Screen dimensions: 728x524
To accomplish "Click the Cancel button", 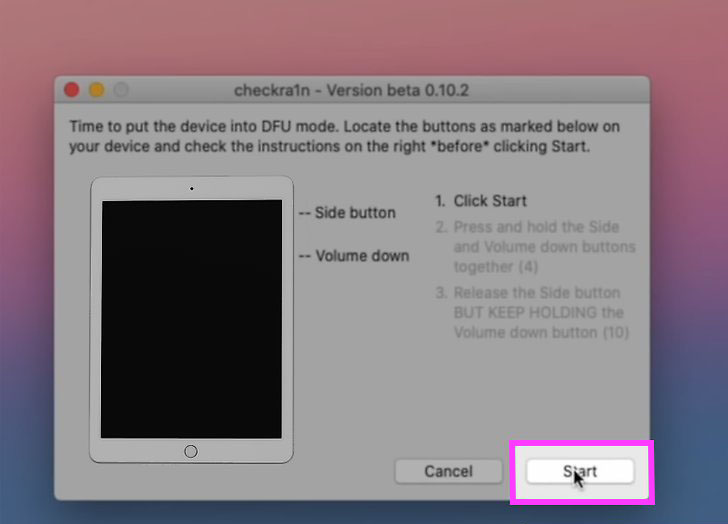I will 448,472.
